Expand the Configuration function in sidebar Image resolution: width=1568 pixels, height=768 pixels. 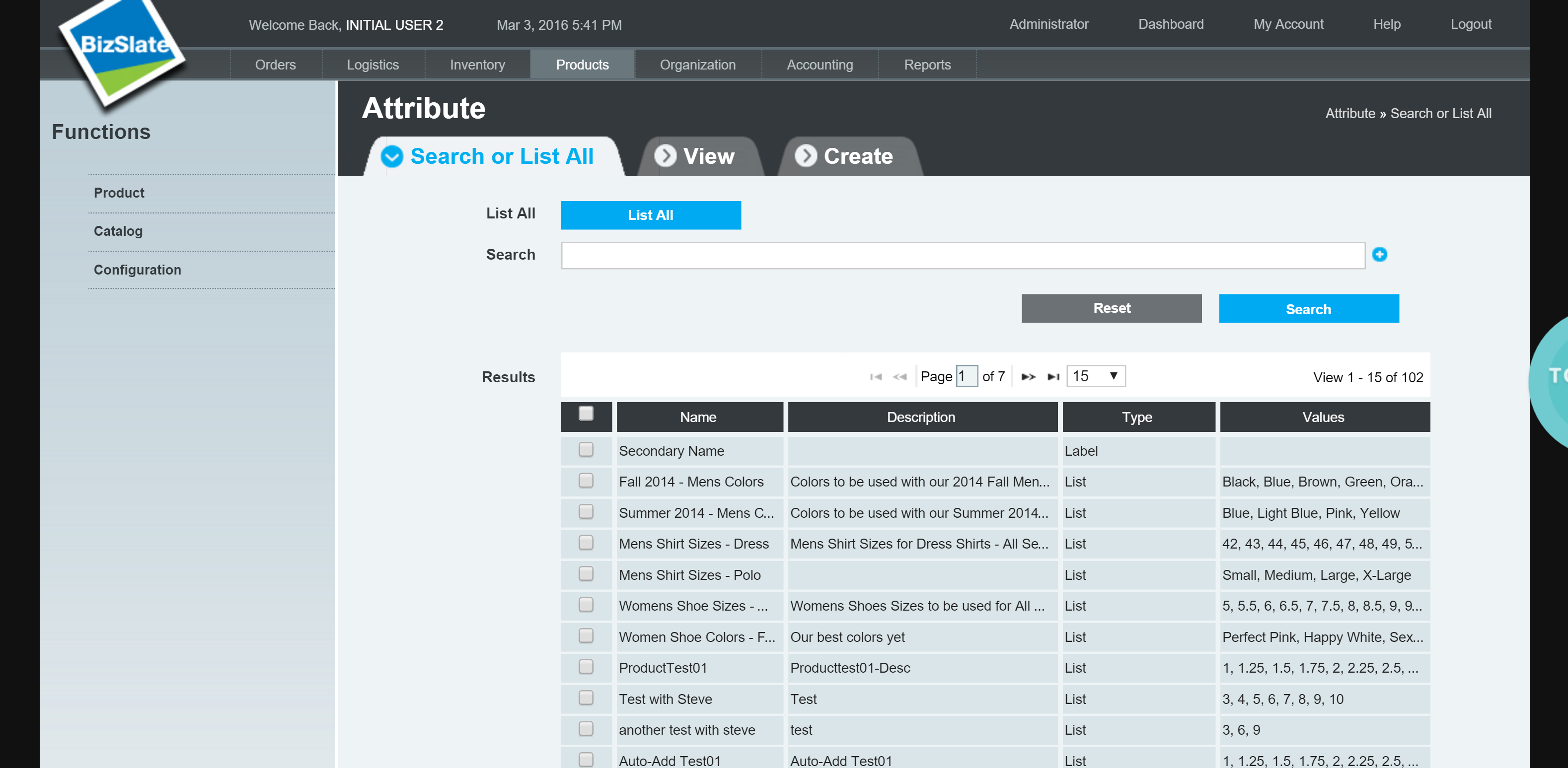[137, 270]
